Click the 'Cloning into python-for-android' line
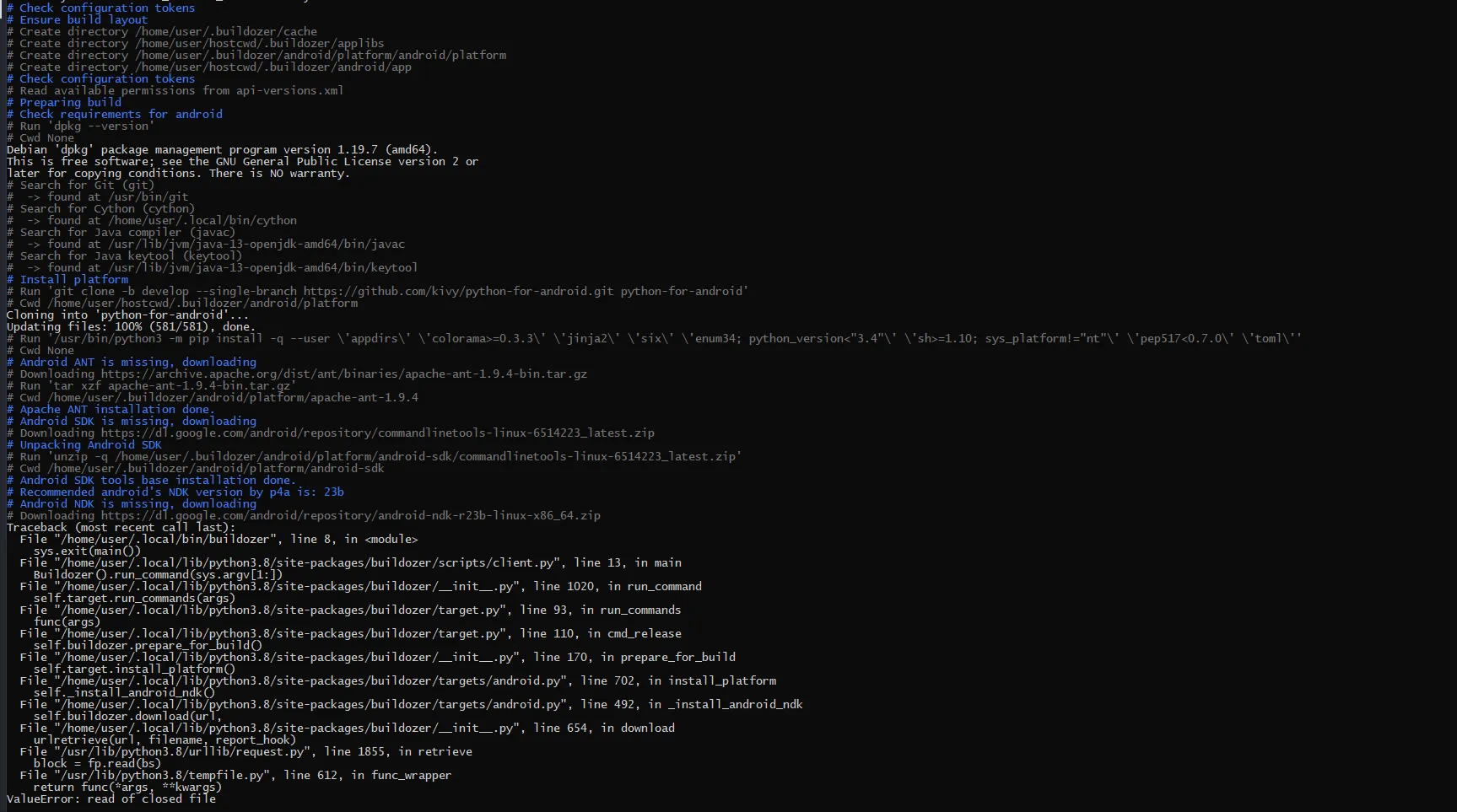 tap(127, 315)
